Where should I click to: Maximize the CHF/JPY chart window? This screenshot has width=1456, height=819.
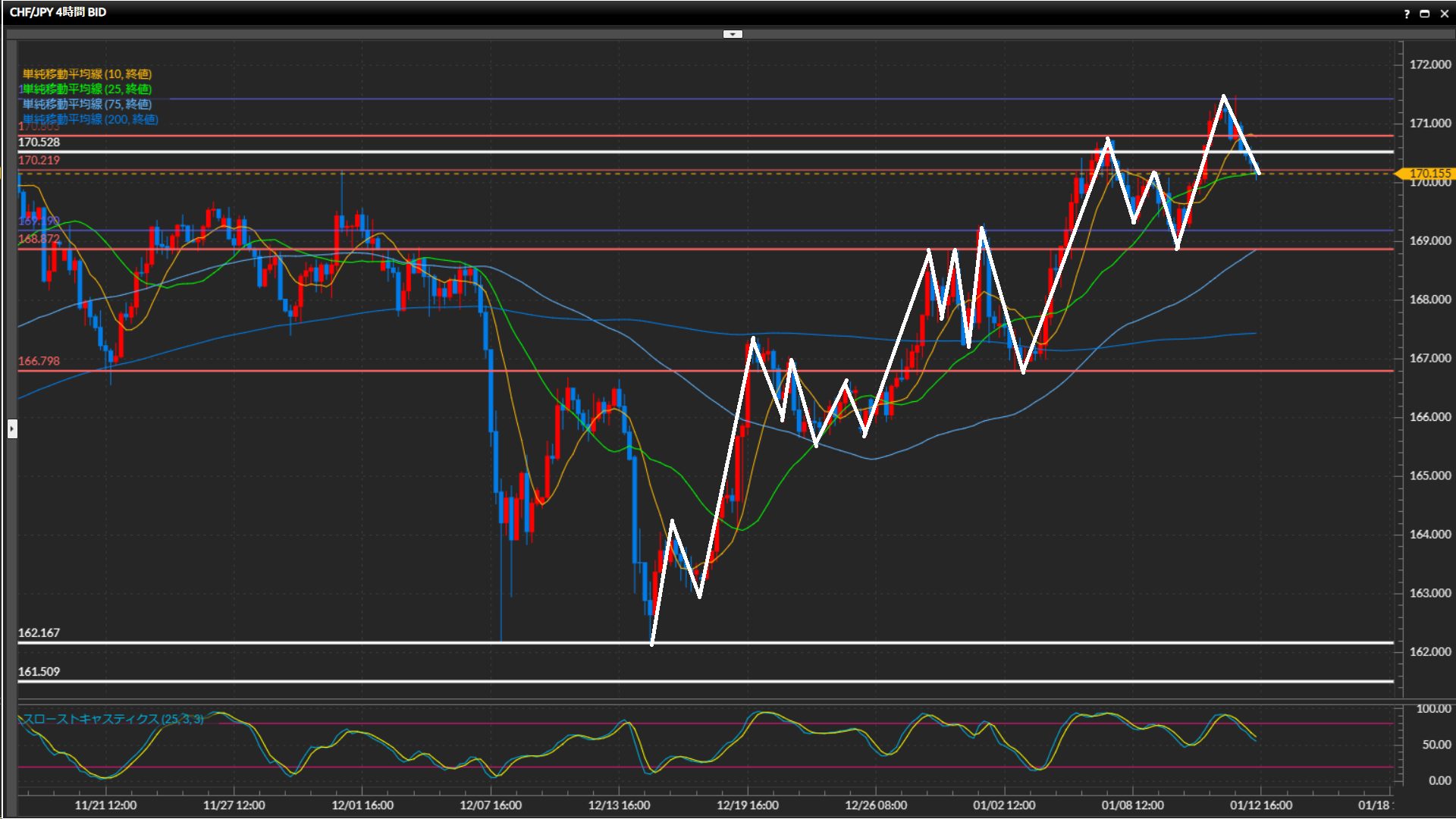1425,14
